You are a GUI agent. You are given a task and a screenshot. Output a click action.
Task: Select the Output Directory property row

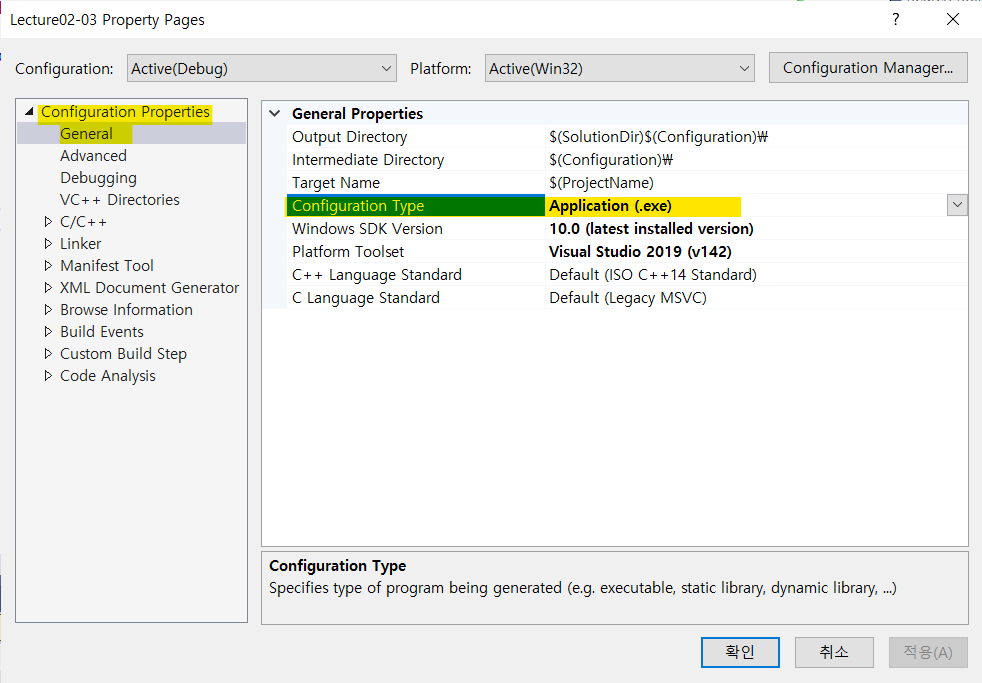[x=627, y=136]
